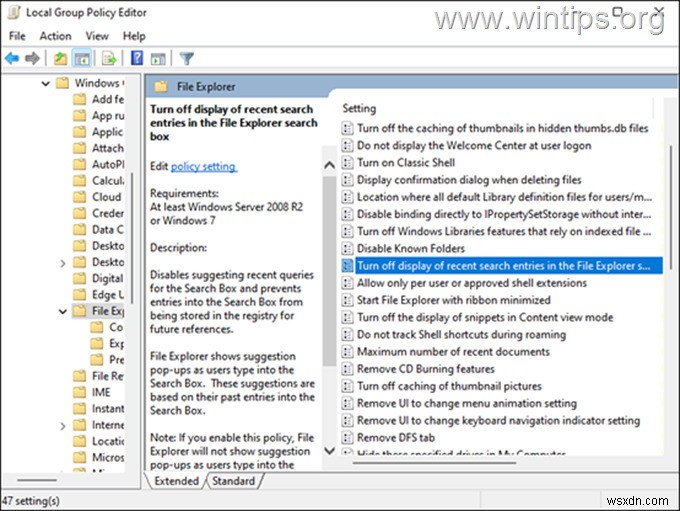
Task: Select the Micros folder in tree
Action: pos(108,457)
